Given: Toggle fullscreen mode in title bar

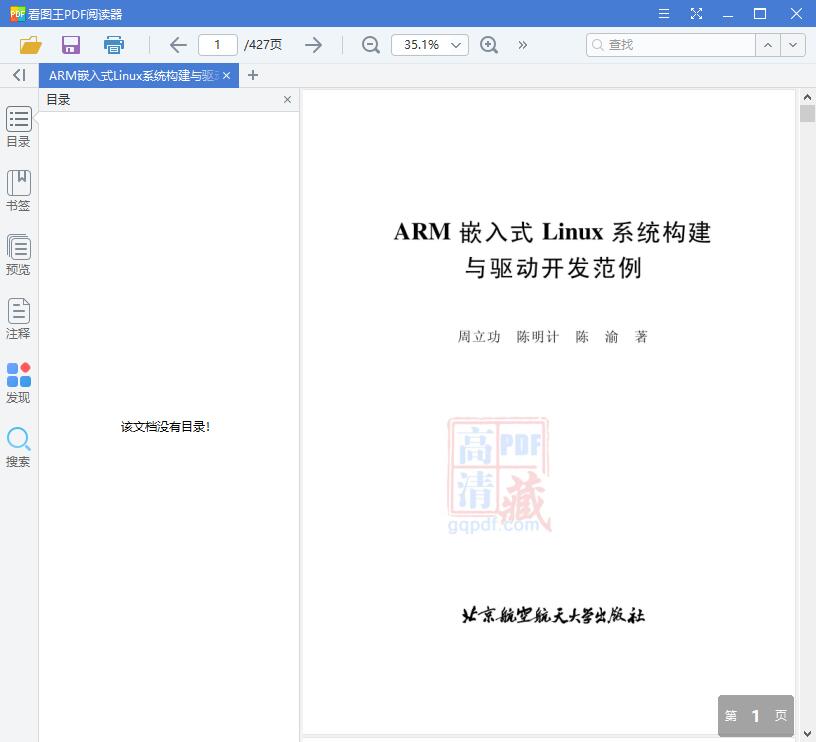Looking at the screenshot, I should coord(696,14).
